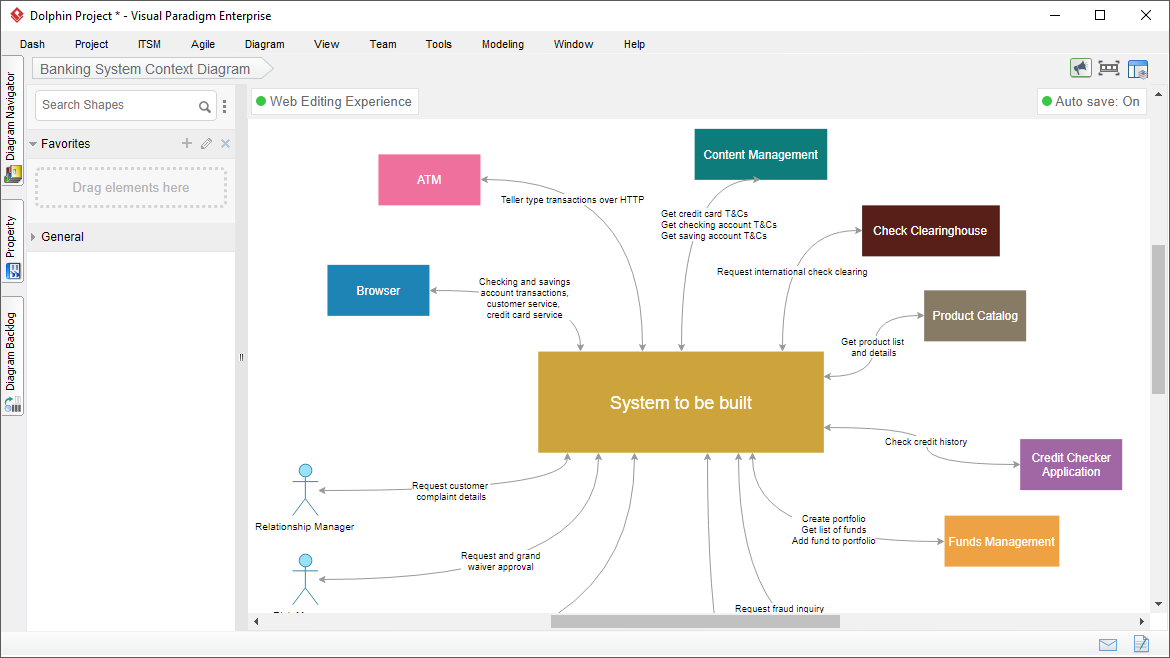
Task: Open the Project menu
Action: 91,44
